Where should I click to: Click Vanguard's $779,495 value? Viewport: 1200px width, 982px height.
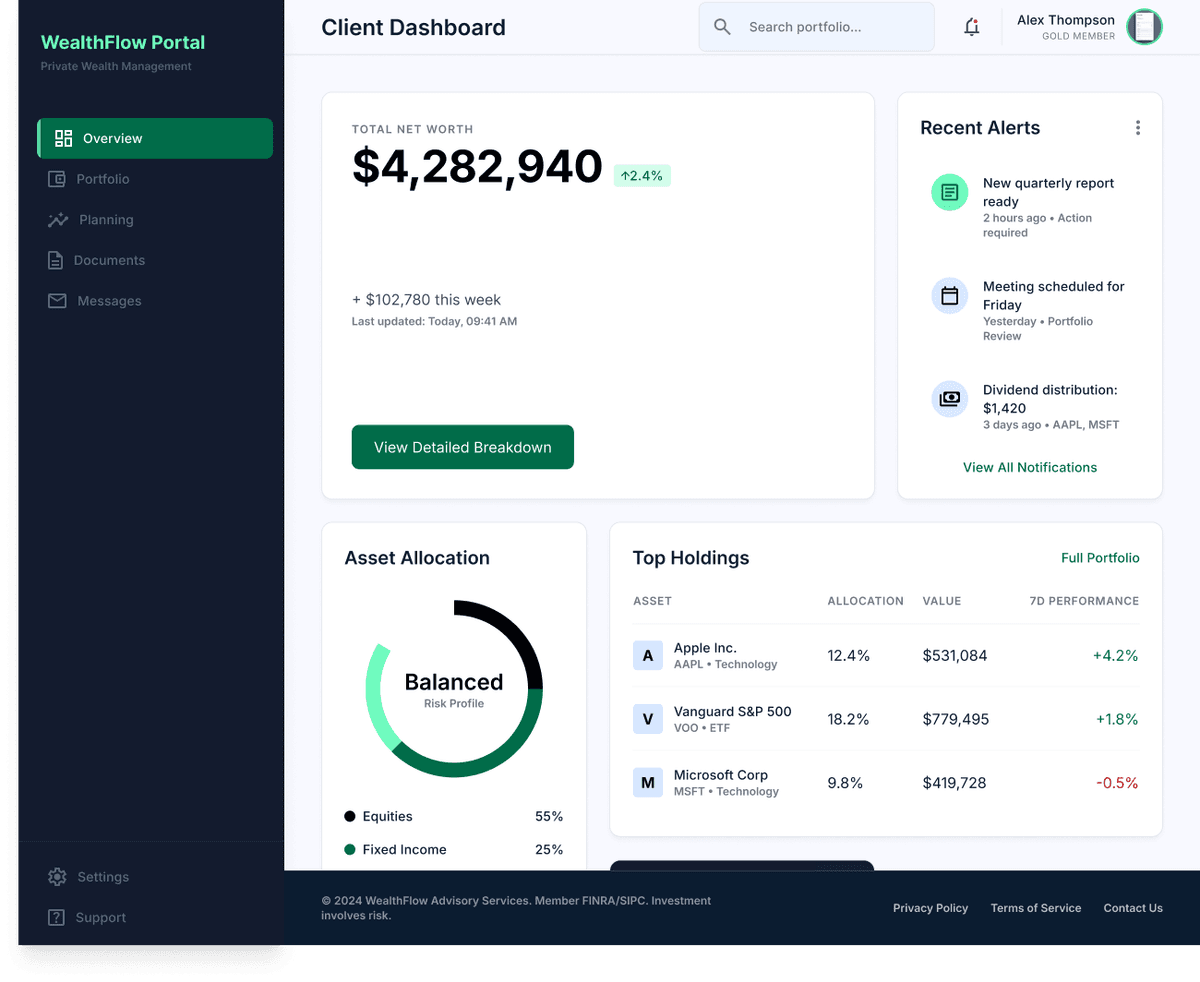[x=956, y=719]
